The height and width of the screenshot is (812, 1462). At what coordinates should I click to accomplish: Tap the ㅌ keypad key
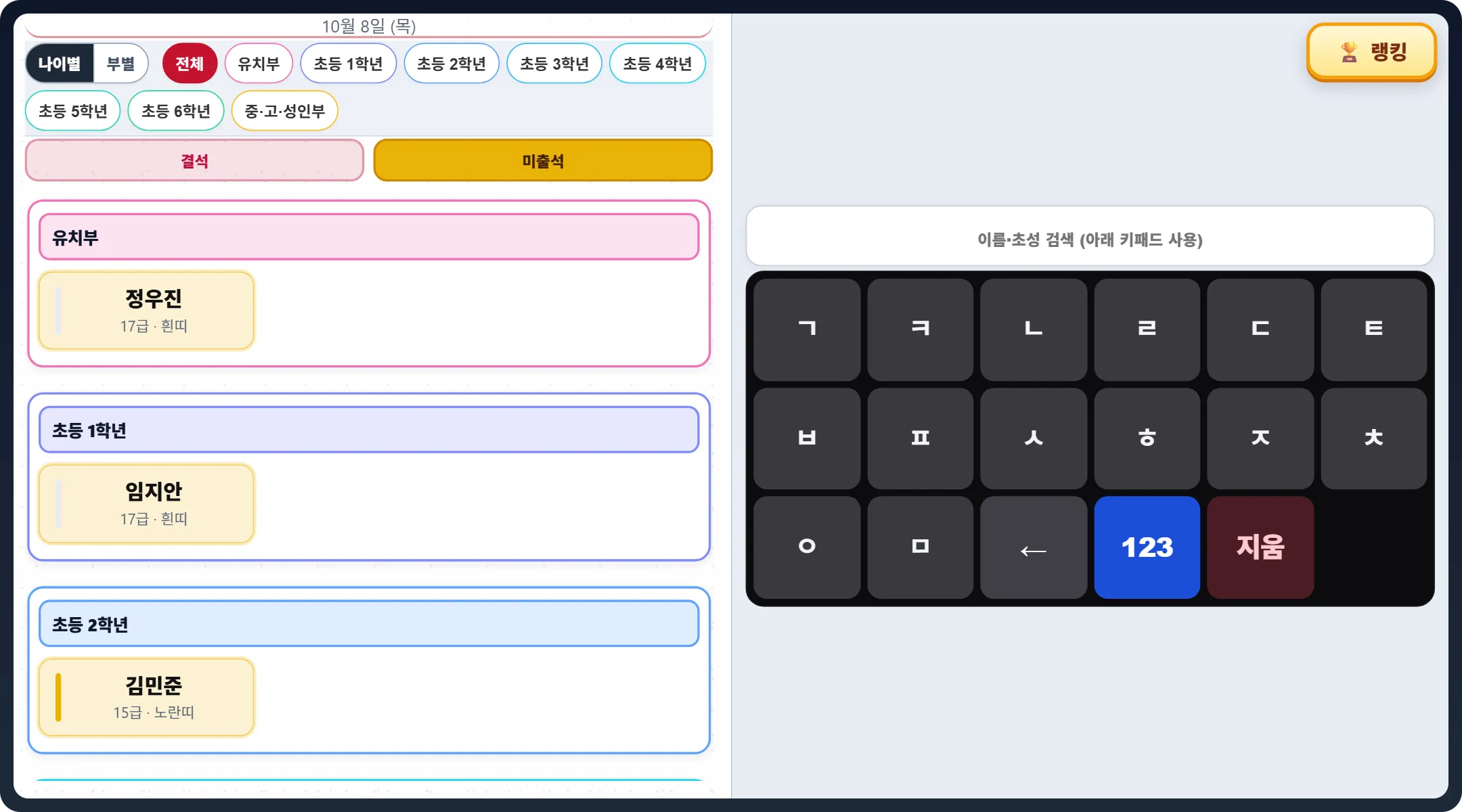click(1374, 330)
